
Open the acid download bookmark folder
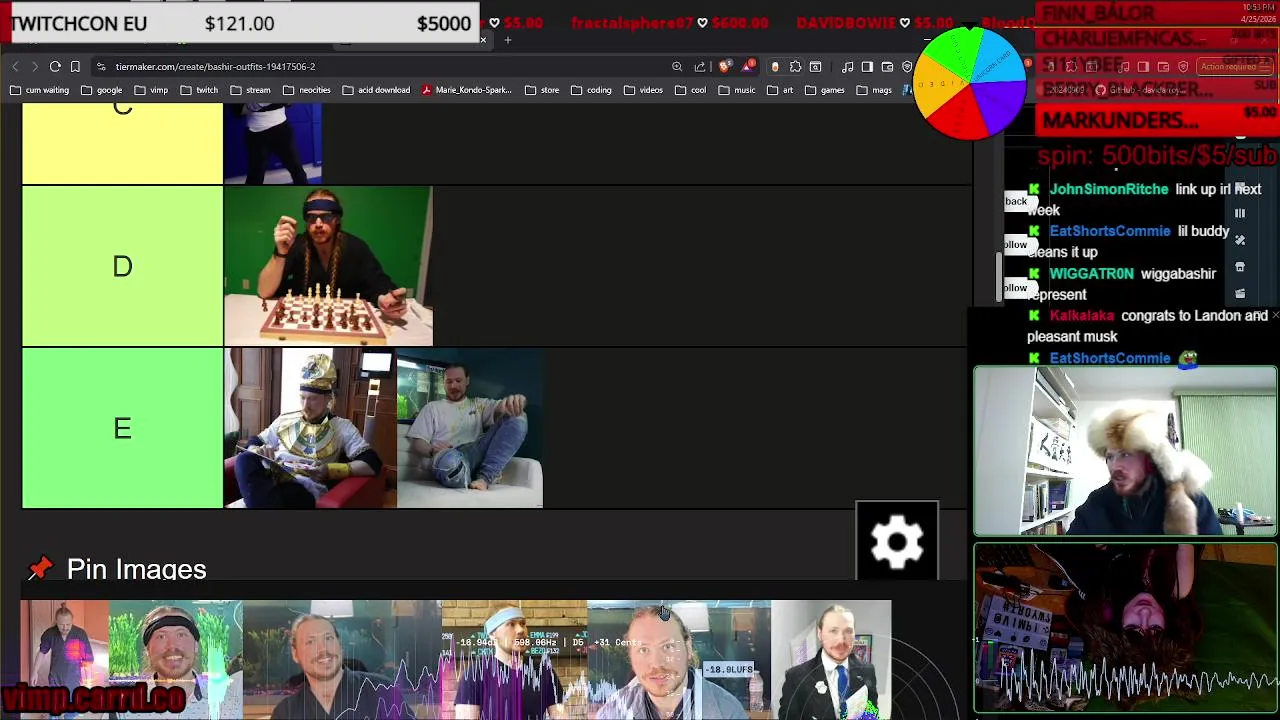[376, 90]
